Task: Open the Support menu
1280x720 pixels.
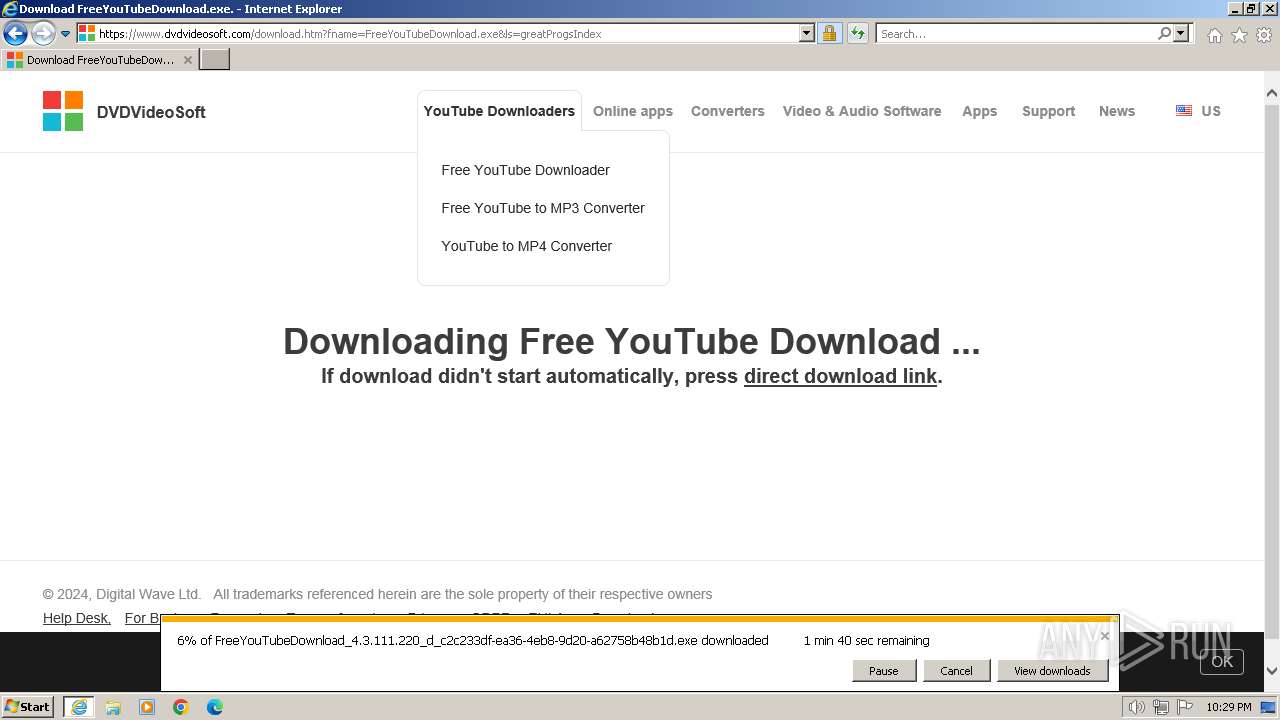Action: point(1049,111)
